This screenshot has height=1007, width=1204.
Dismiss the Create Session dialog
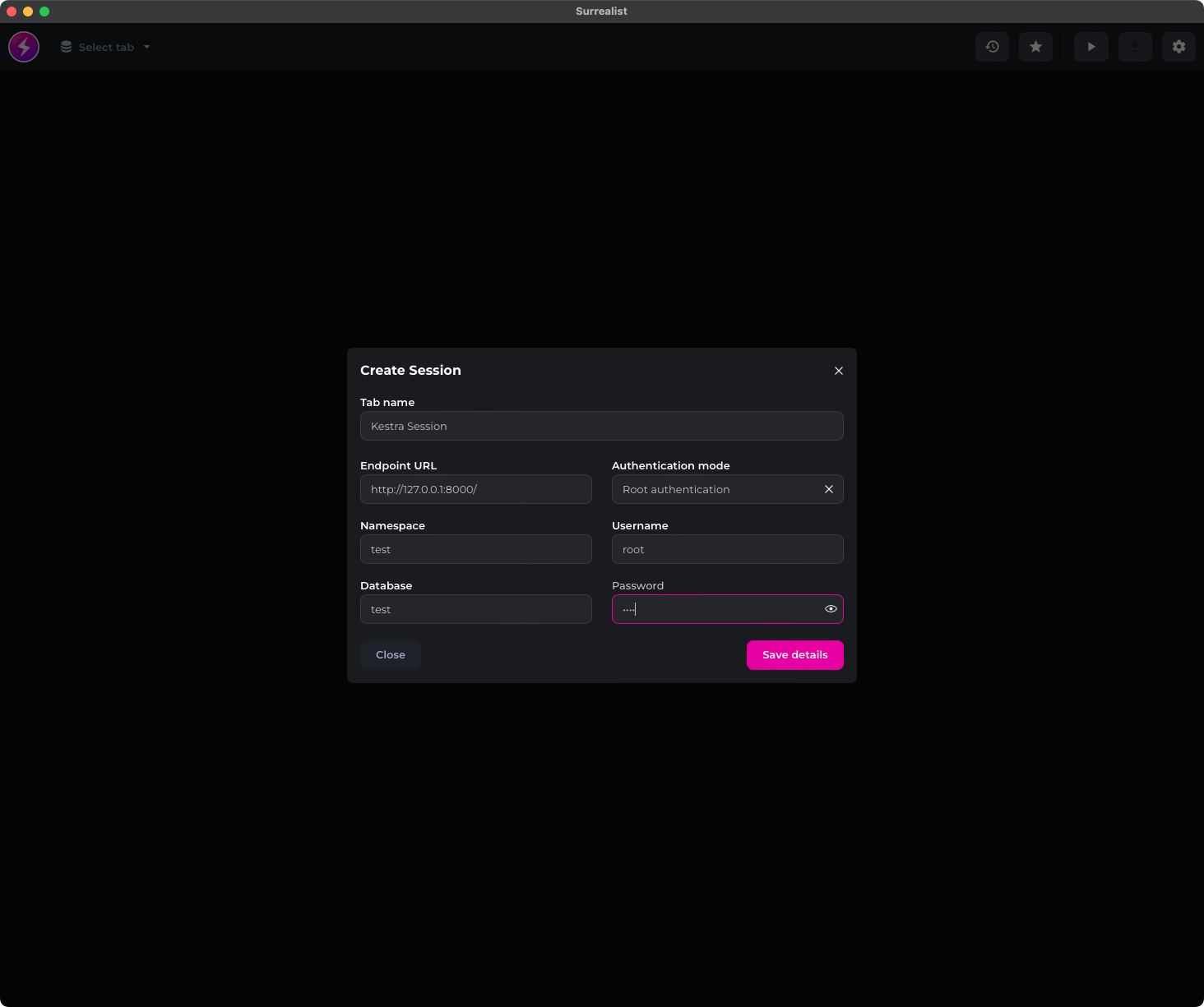(x=838, y=371)
